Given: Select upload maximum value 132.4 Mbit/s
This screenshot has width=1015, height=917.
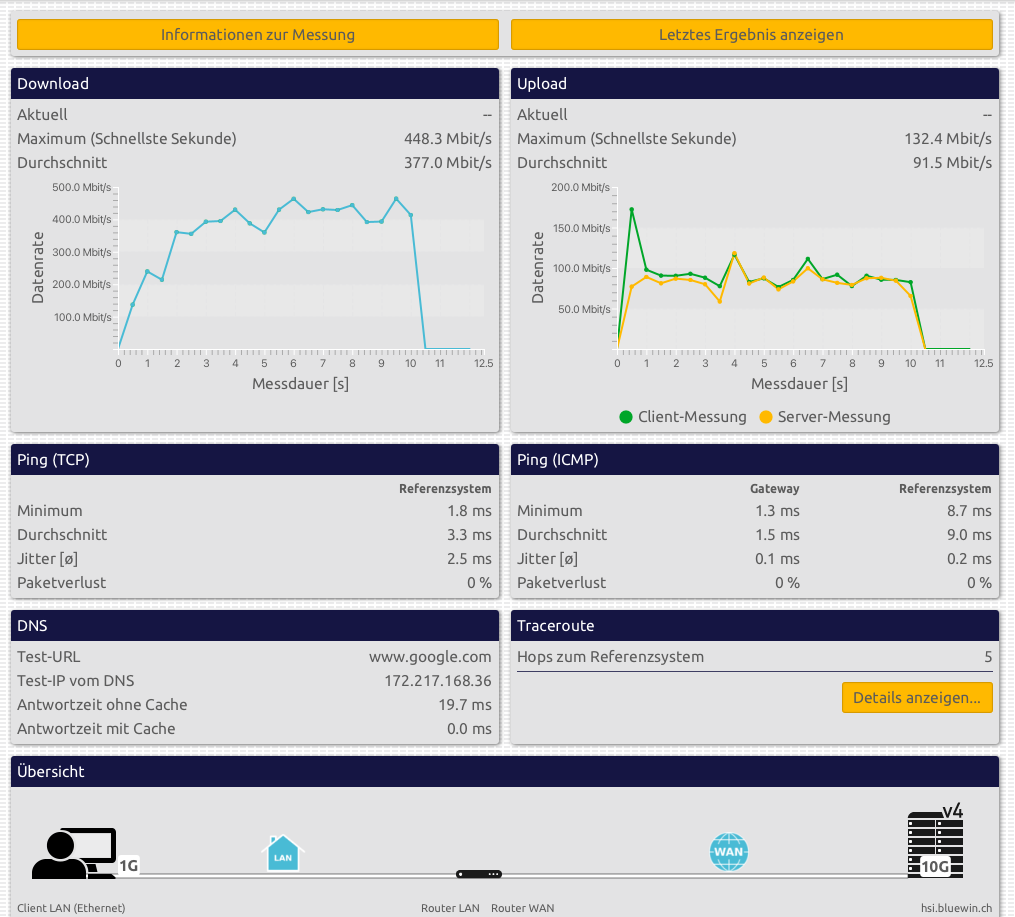Looking at the screenshot, I should [948, 138].
